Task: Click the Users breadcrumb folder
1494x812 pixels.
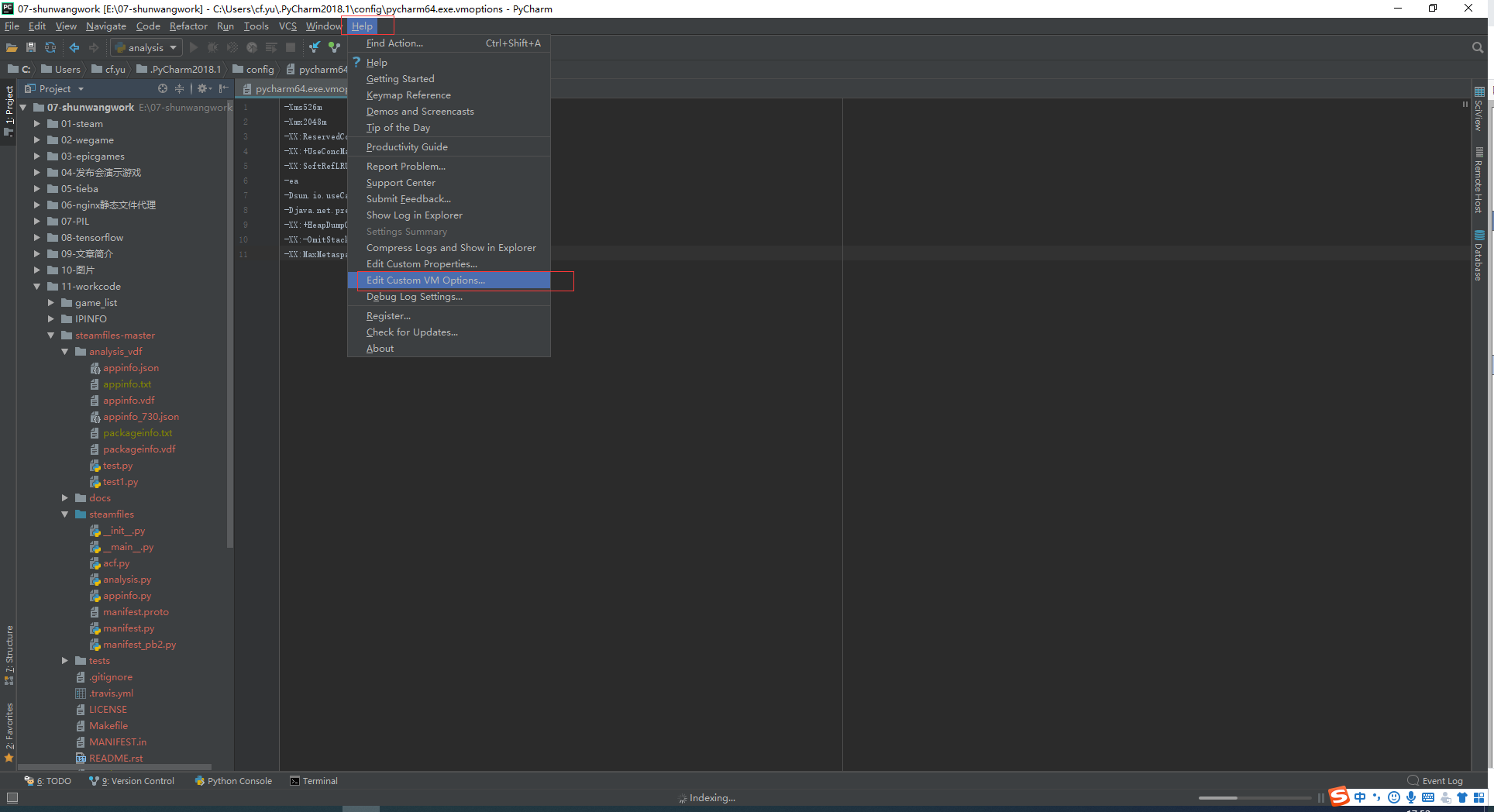Action: tap(60, 69)
